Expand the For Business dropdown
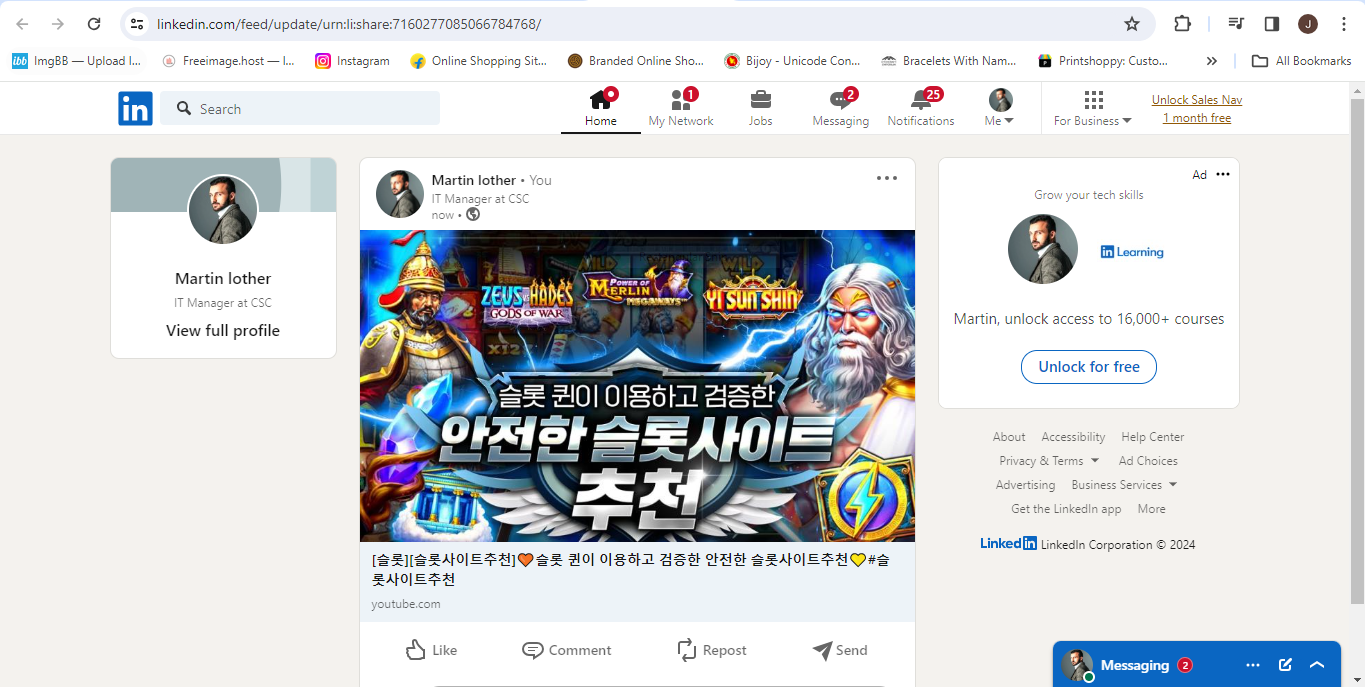 pyautogui.click(x=1093, y=109)
